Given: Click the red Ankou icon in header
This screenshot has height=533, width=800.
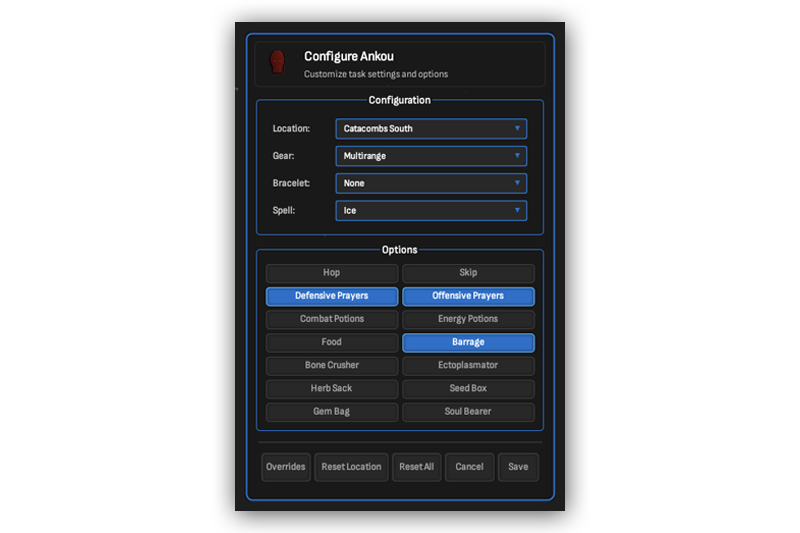Looking at the screenshot, I should (x=277, y=64).
